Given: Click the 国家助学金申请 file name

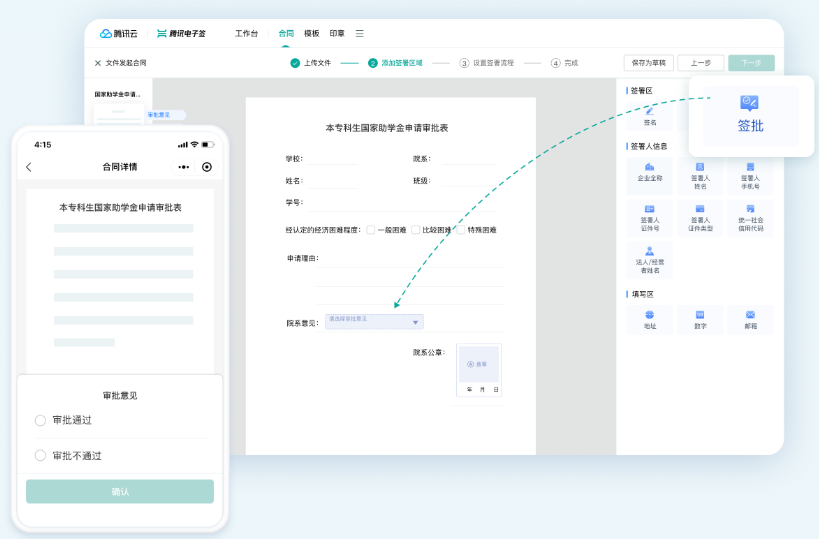Looking at the screenshot, I should pos(118,95).
